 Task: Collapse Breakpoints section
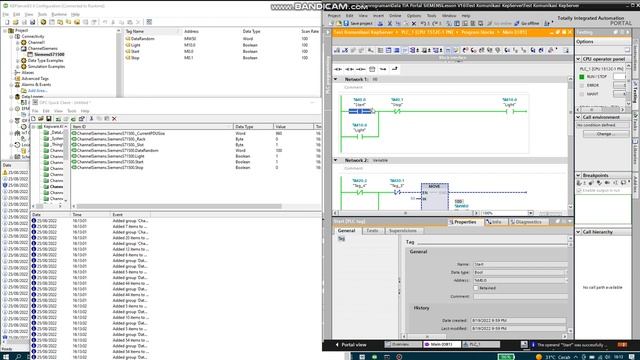click(x=578, y=175)
